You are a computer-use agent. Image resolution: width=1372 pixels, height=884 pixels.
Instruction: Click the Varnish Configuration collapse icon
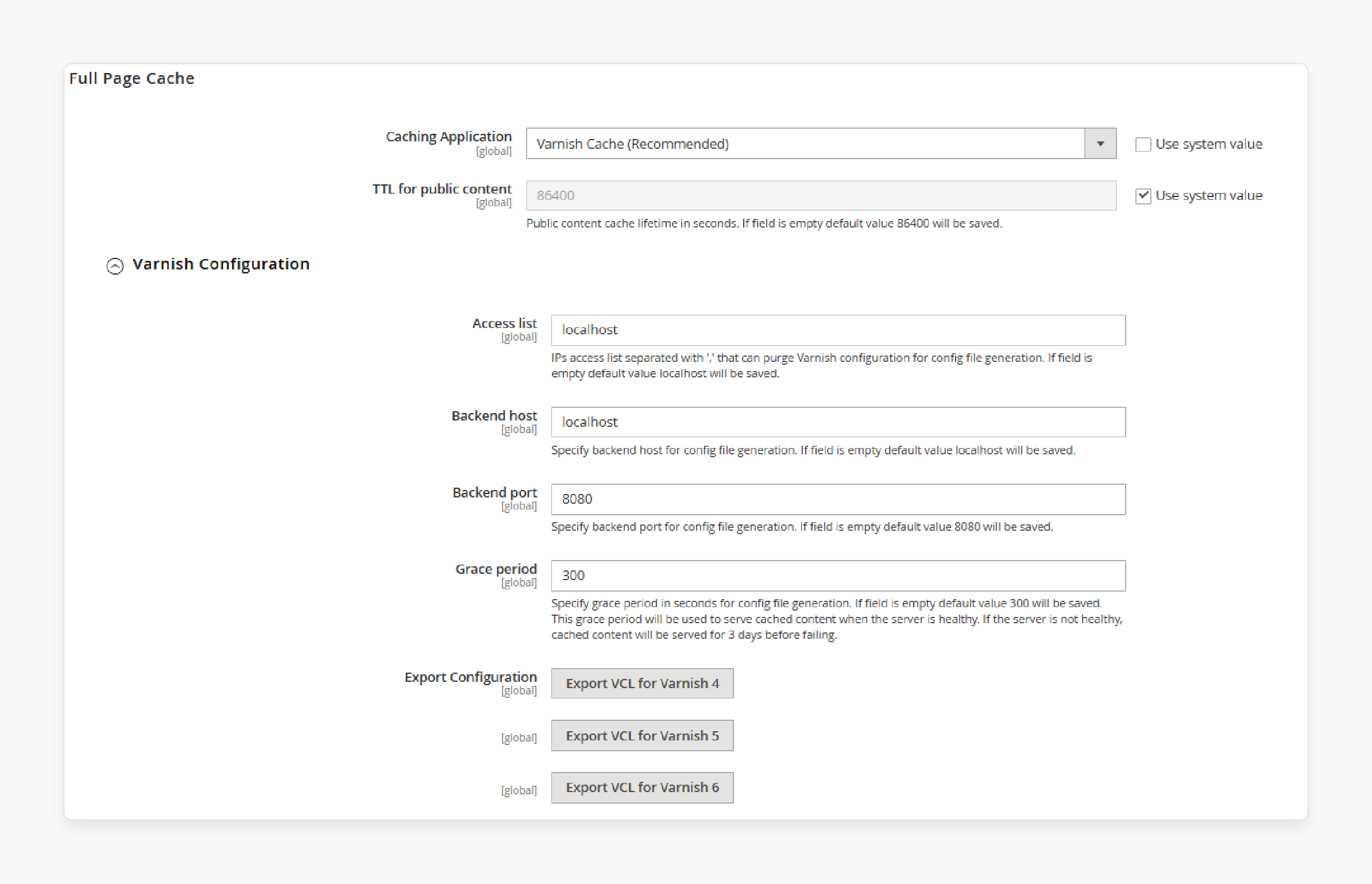(115, 264)
